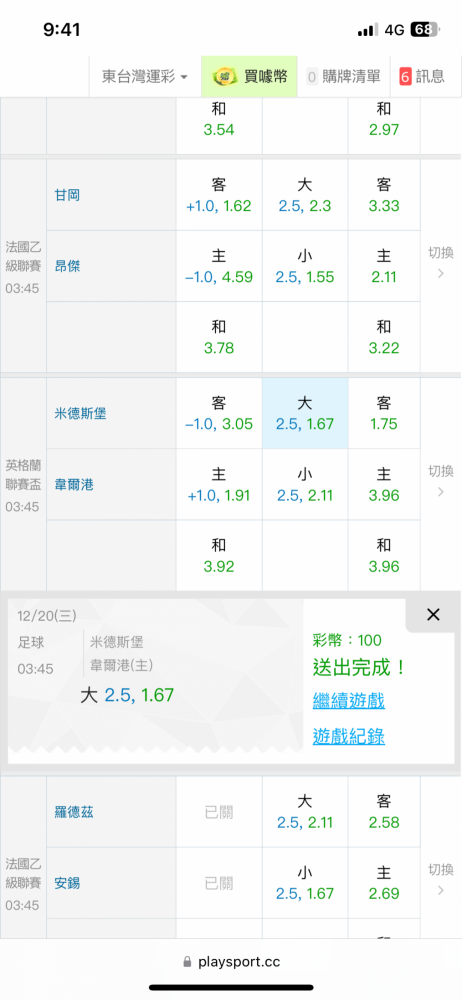462x1000 pixels.
Task: Select 小 2.5, 2.11 for 韋爾港
Action: pyautogui.click(x=305, y=485)
